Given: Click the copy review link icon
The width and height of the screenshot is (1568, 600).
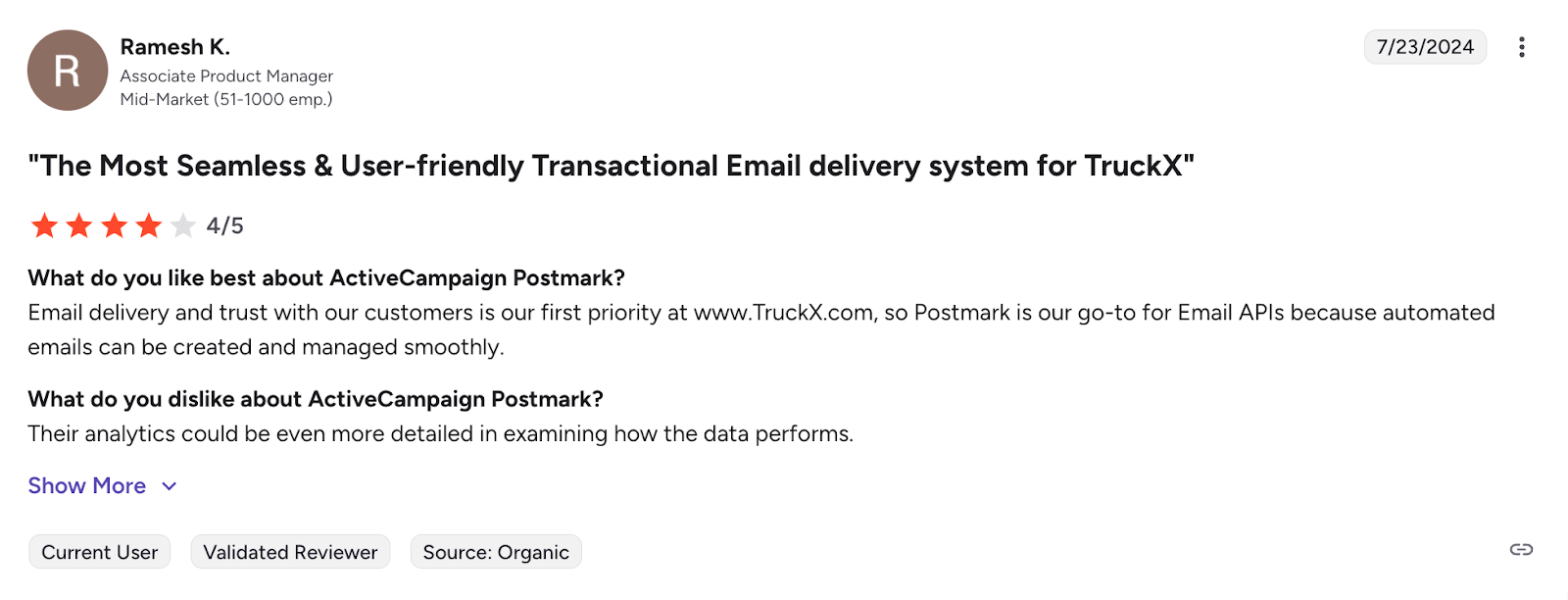Looking at the screenshot, I should coord(1521,549).
